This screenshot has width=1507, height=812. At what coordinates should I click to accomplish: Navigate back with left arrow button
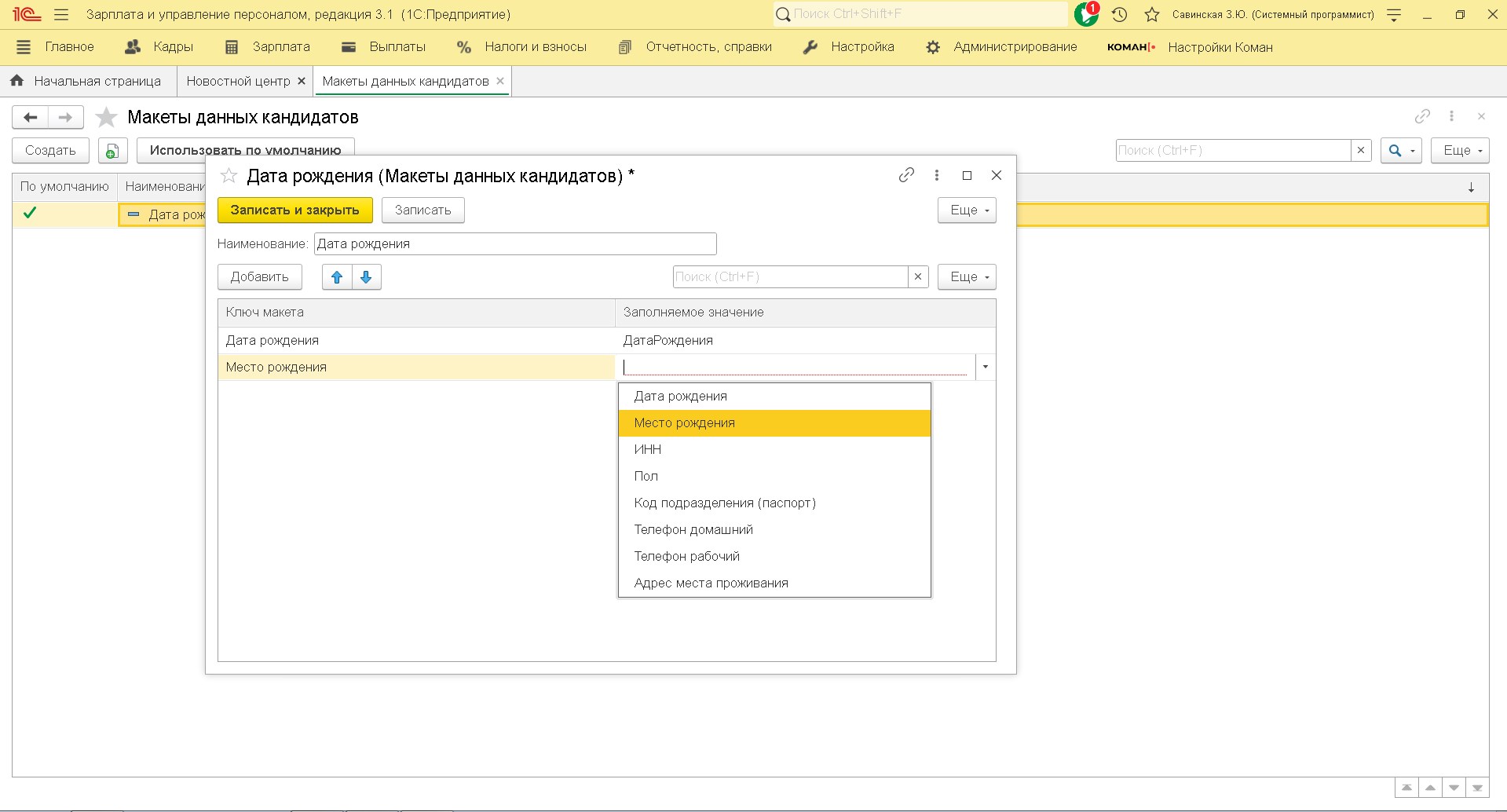point(31,118)
